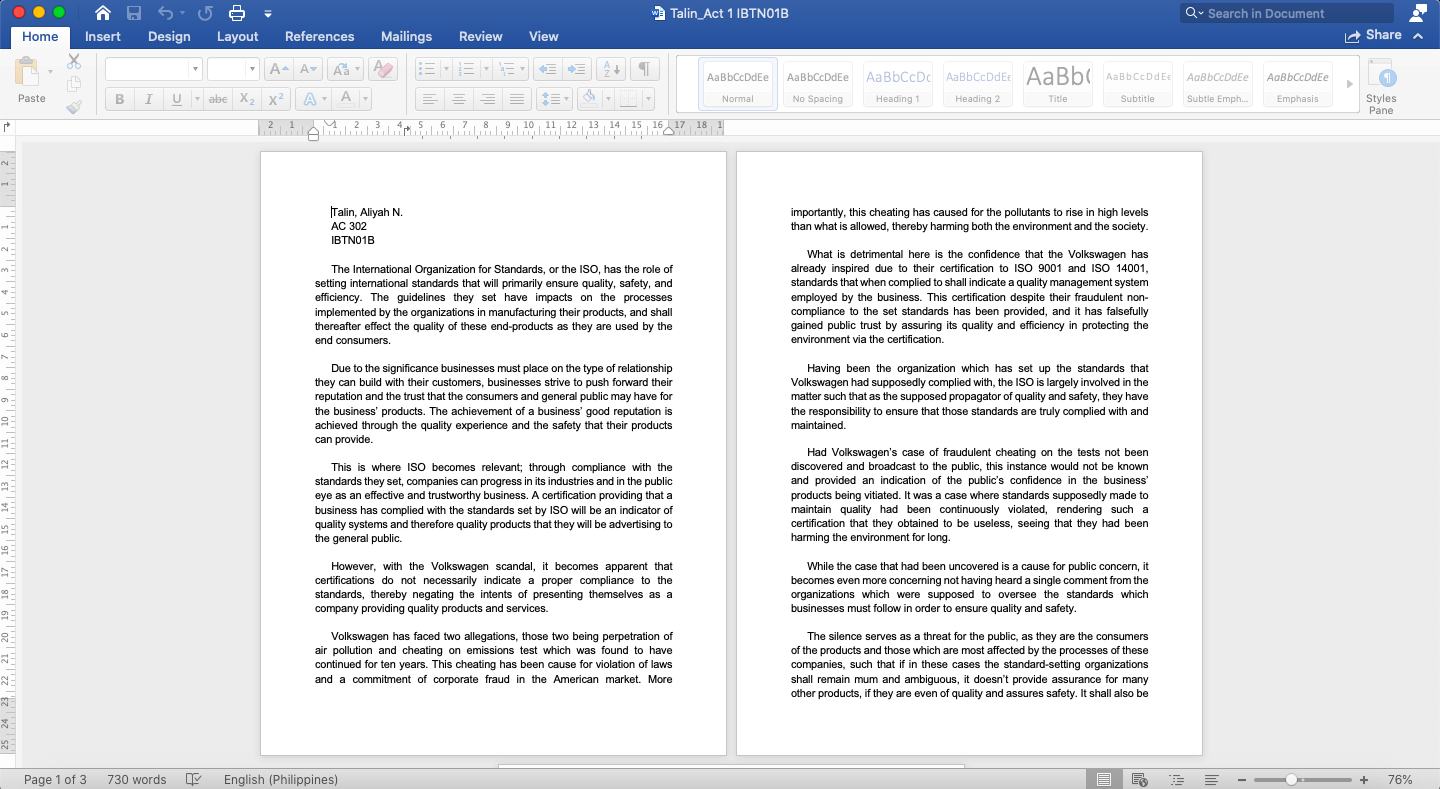This screenshot has height=789, width=1440.
Task: Print the document using the printer icon
Action: tap(237, 13)
